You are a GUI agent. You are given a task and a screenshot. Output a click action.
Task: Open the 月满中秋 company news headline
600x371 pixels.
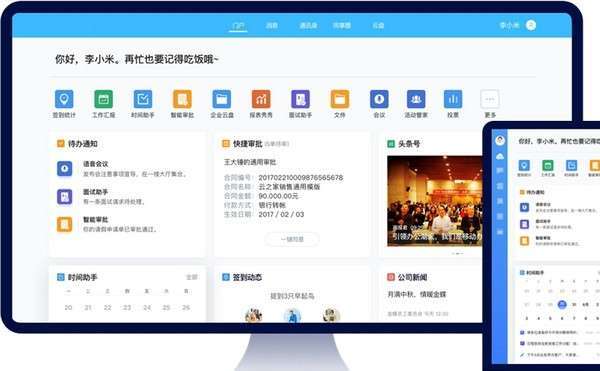pyautogui.click(x=417, y=295)
